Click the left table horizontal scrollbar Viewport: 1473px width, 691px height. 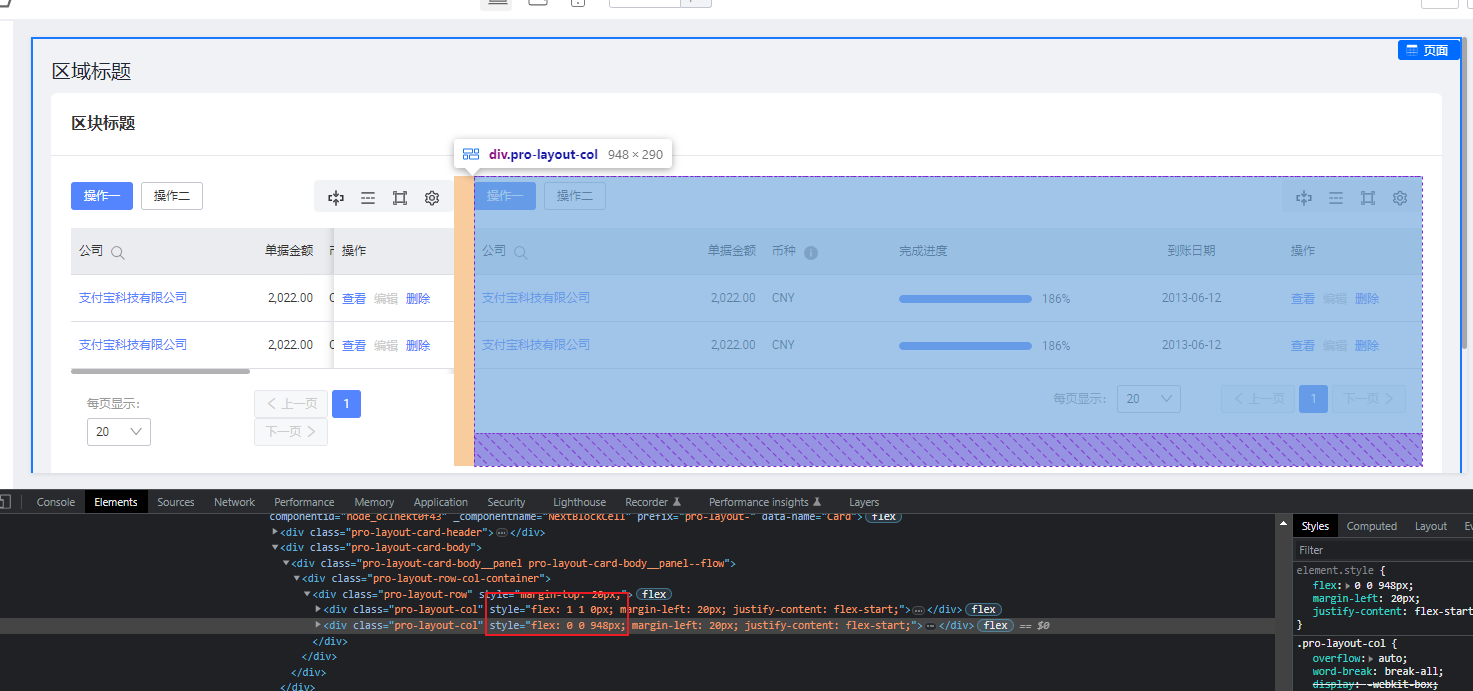click(x=161, y=371)
